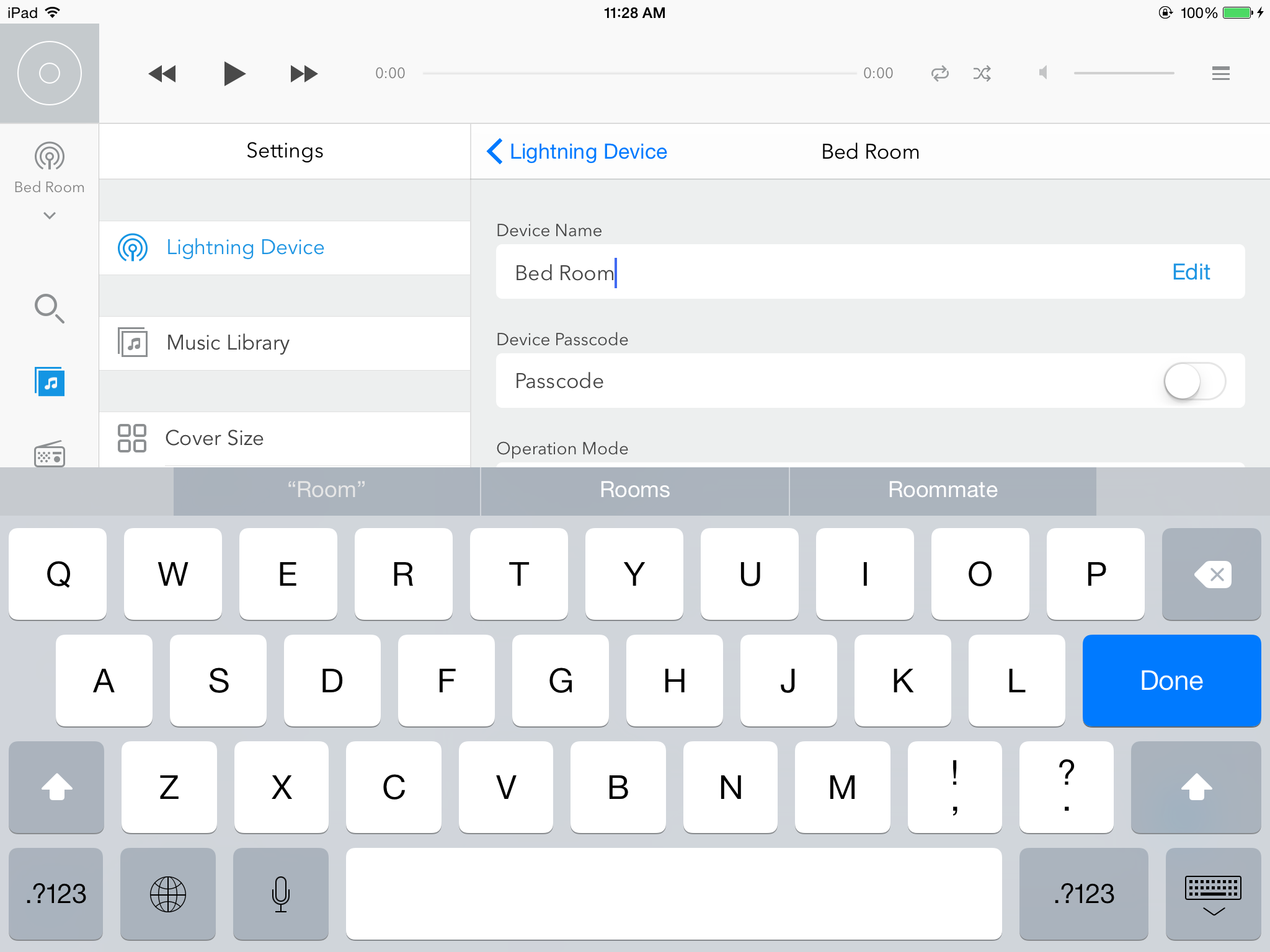Skip forward with the fast-forward button
This screenshot has width=1270, height=952.
coord(304,74)
